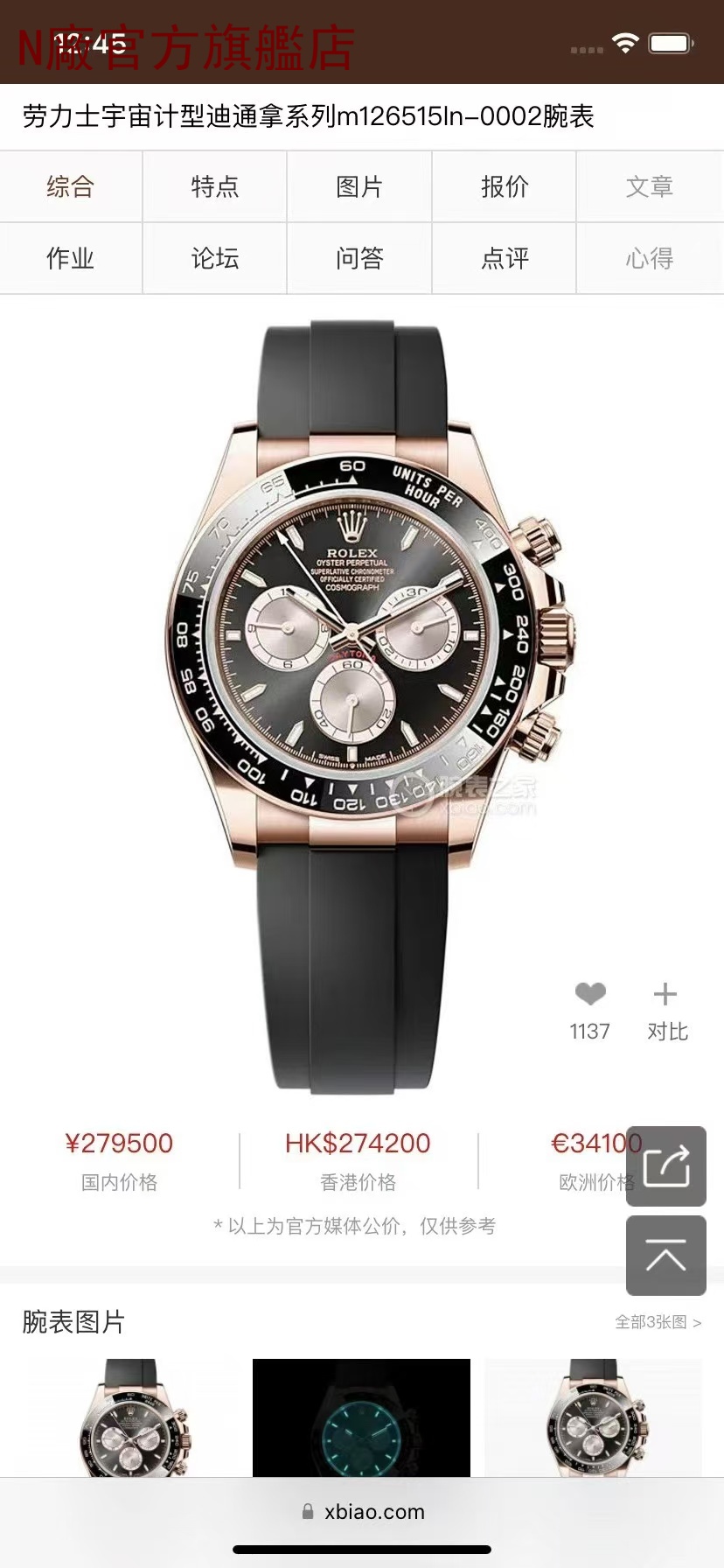Expand 全部3张图 gallery link
This screenshot has height=1568, width=724.
(658, 1322)
